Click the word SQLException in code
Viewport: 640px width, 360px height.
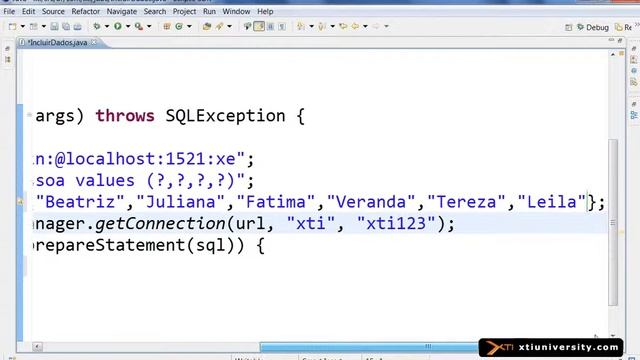click(x=225, y=116)
